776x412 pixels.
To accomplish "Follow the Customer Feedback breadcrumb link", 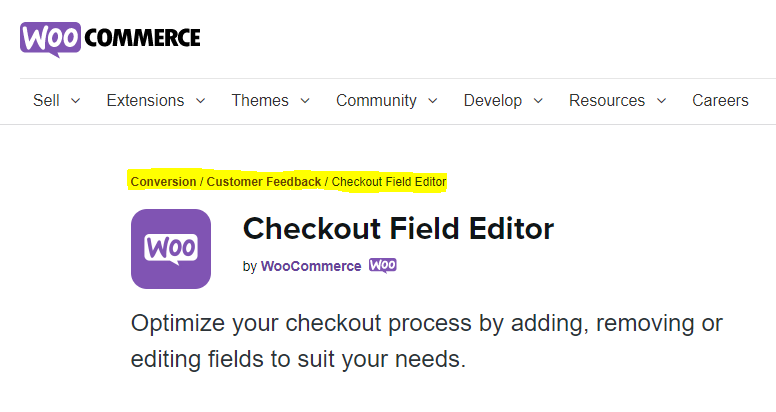I will coord(264,182).
